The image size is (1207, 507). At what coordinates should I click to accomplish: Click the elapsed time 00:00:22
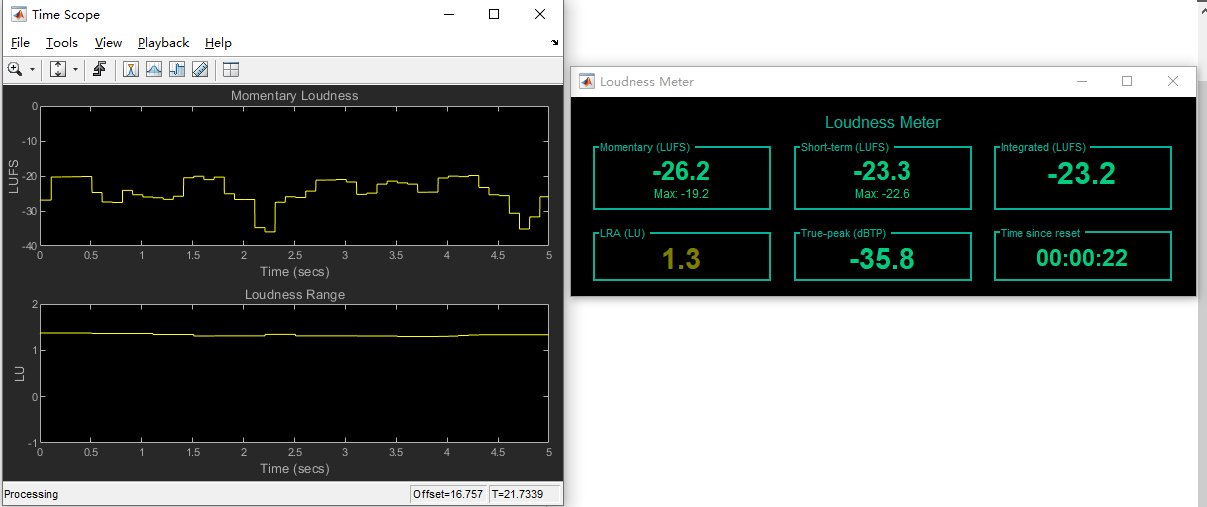click(1082, 259)
